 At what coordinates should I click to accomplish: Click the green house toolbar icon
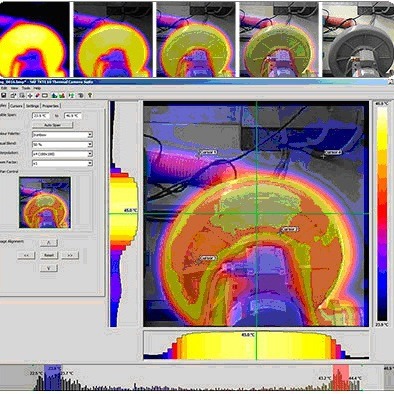tap(55, 95)
